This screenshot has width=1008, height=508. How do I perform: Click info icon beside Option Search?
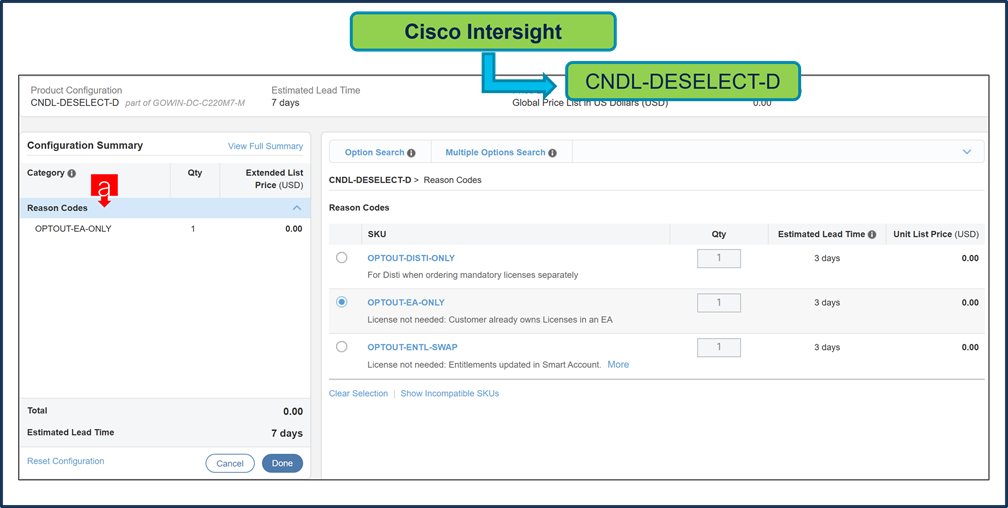pos(411,153)
